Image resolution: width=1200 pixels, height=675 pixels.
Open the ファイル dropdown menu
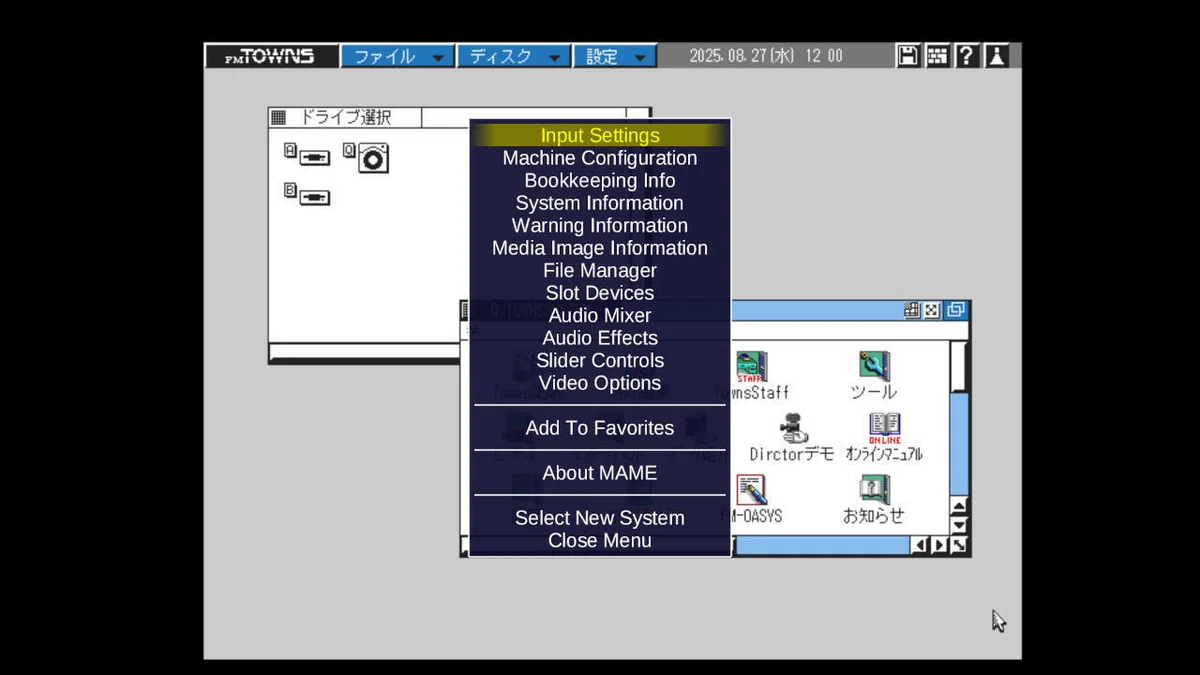(x=398, y=56)
